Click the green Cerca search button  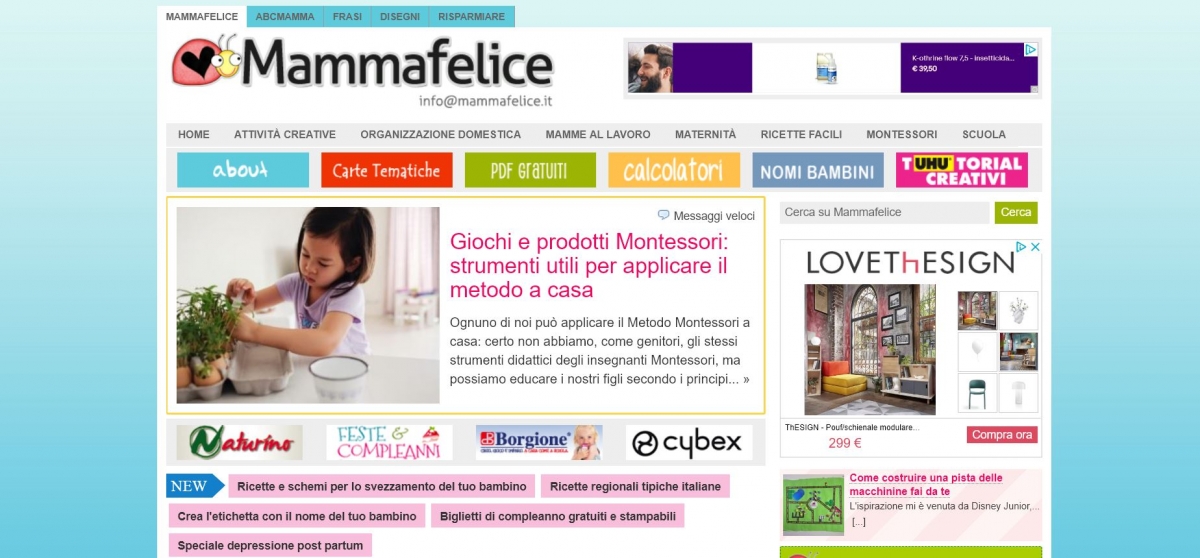point(1016,212)
